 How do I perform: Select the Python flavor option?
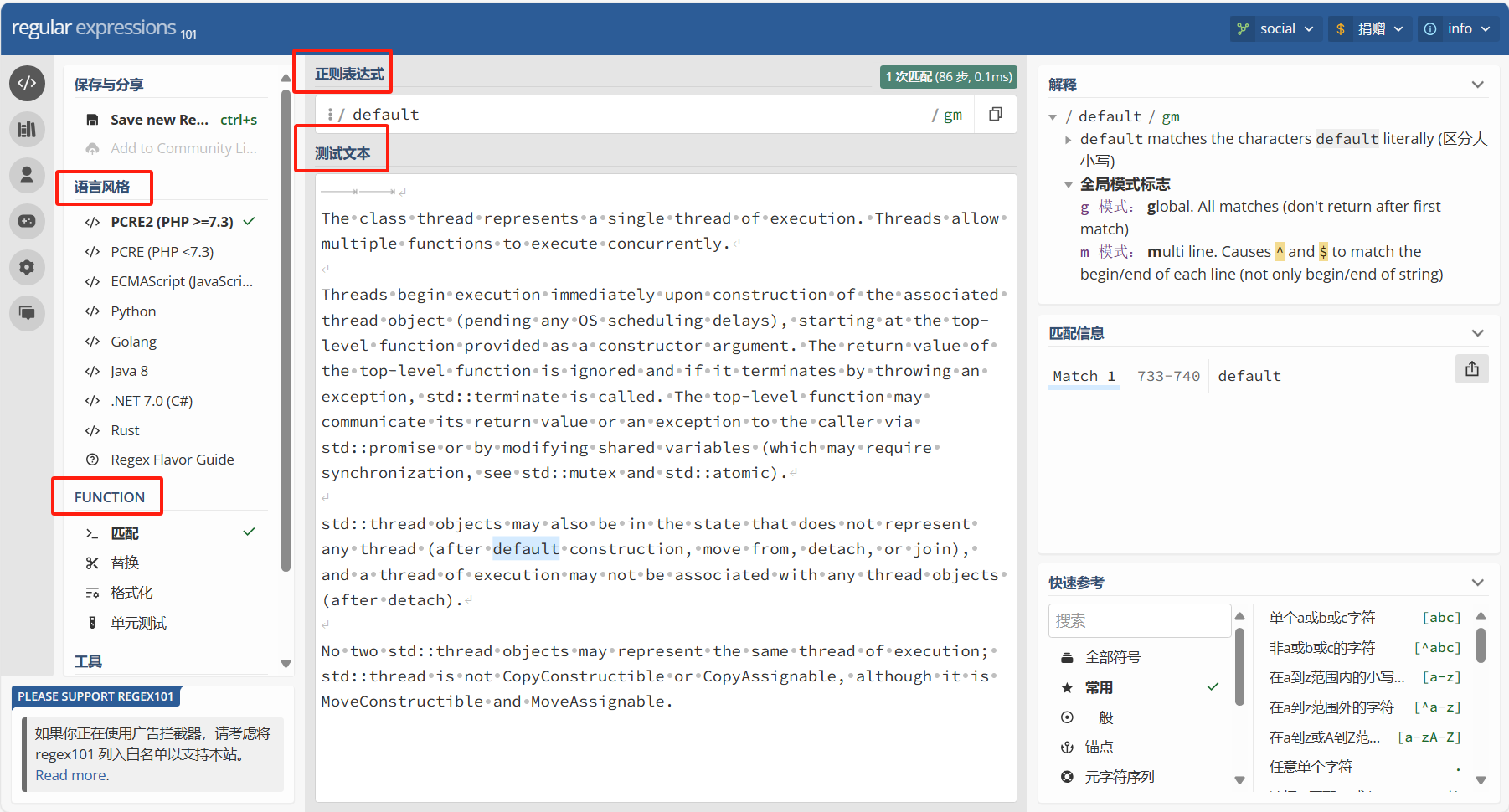coord(133,311)
